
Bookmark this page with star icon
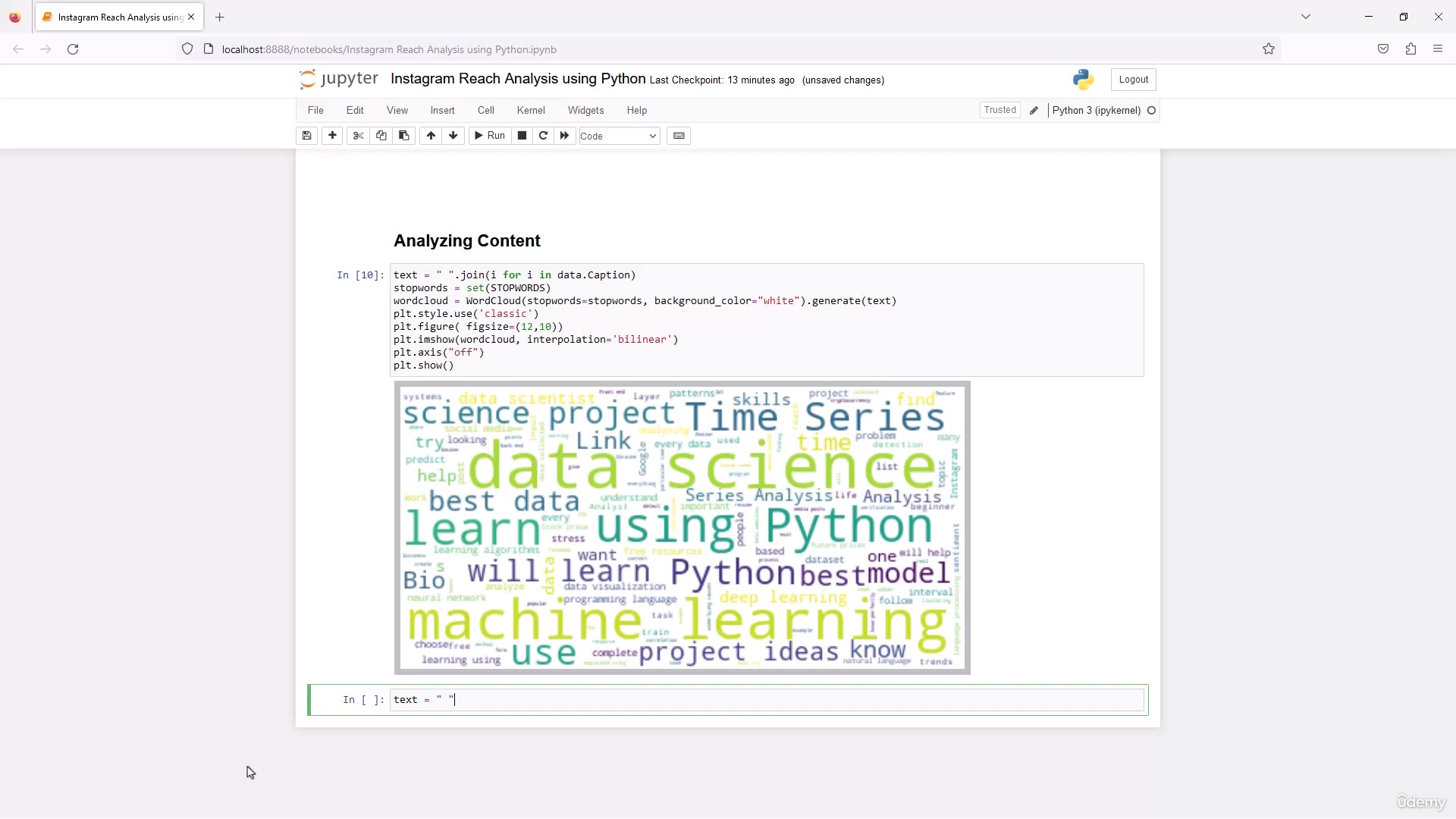click(x=1269, y=49)
